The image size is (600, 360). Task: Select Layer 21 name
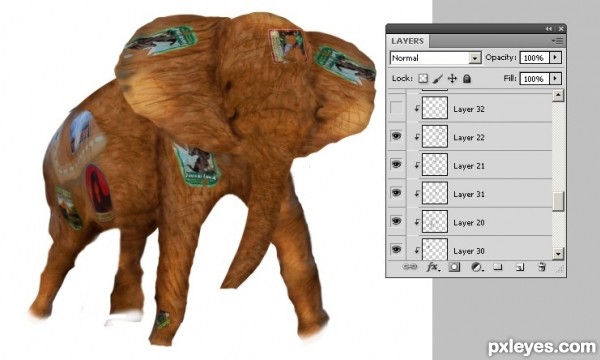(469, 166)
